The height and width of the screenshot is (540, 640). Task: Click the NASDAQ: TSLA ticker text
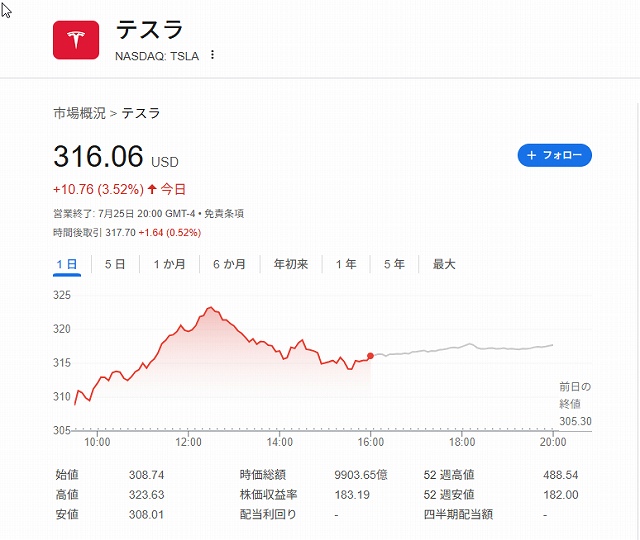pos(157,56)
